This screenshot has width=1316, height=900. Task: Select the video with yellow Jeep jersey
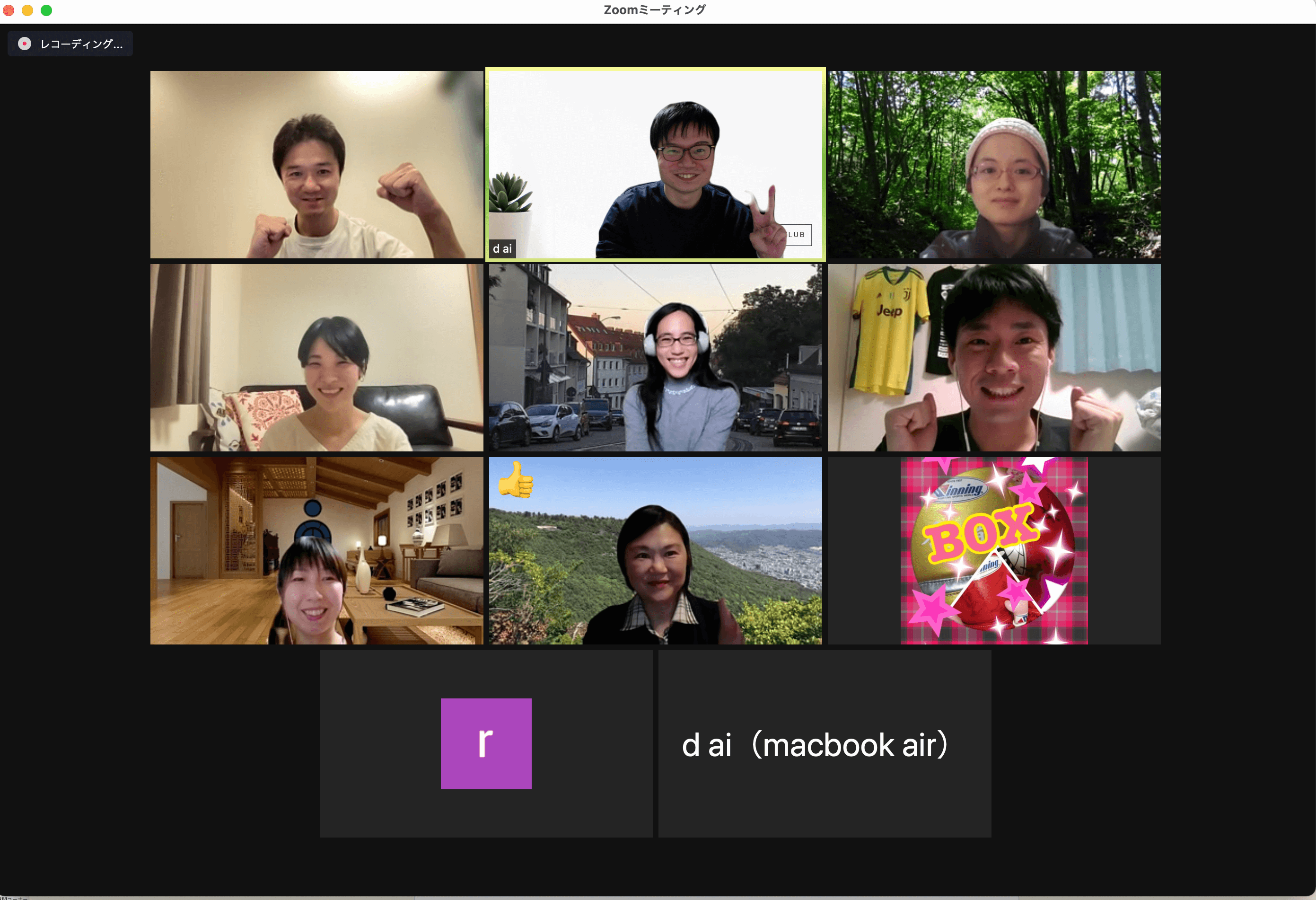994,357
